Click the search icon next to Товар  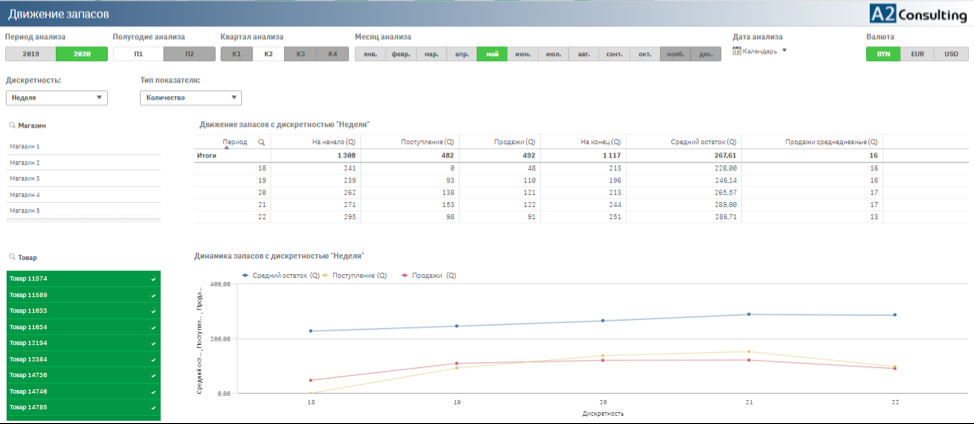12,257
